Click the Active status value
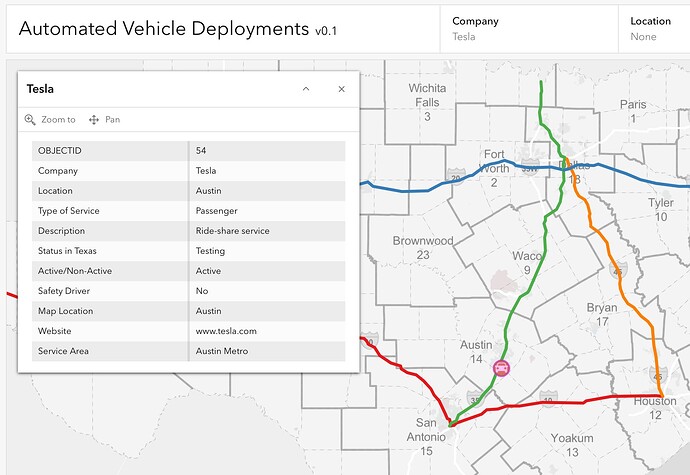 coord(208,271)
